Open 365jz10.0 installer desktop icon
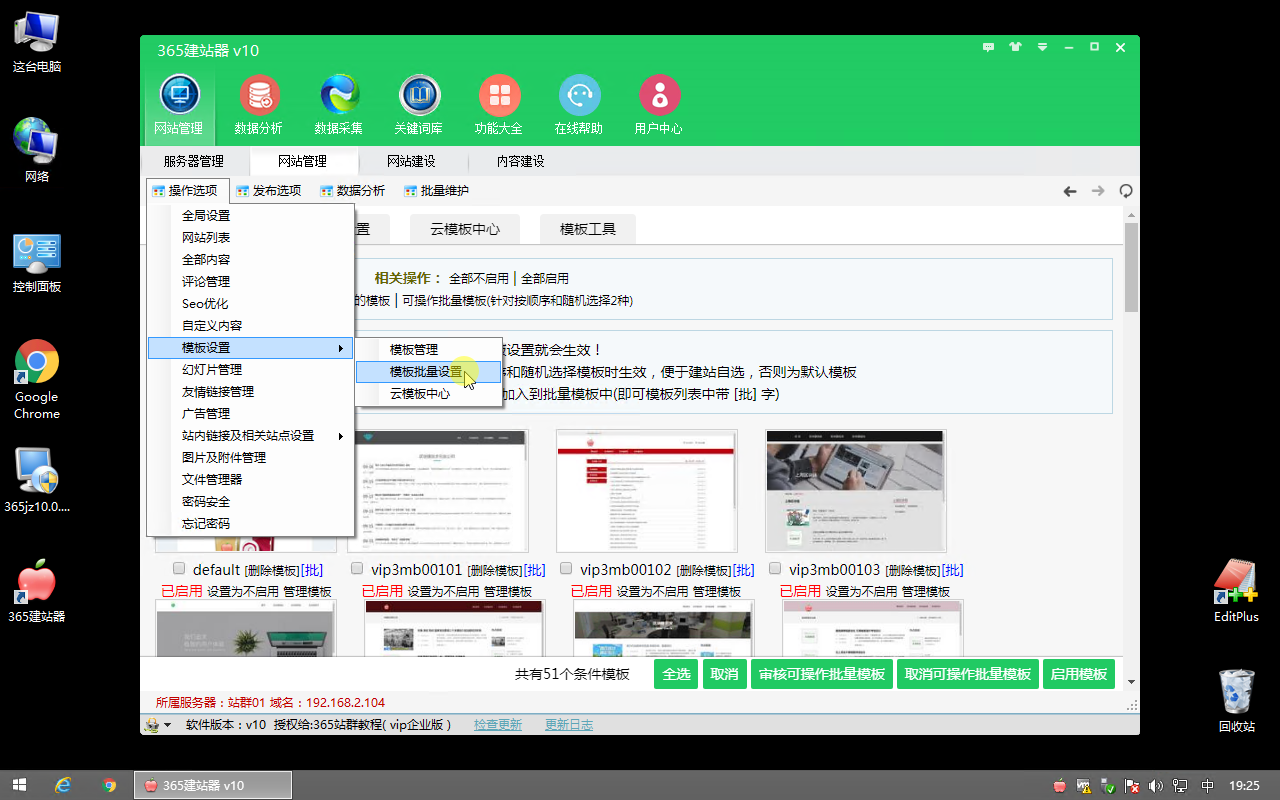The width and height of the screenshot is (1280, 800). pyautogui.click(x=37, y=480)
